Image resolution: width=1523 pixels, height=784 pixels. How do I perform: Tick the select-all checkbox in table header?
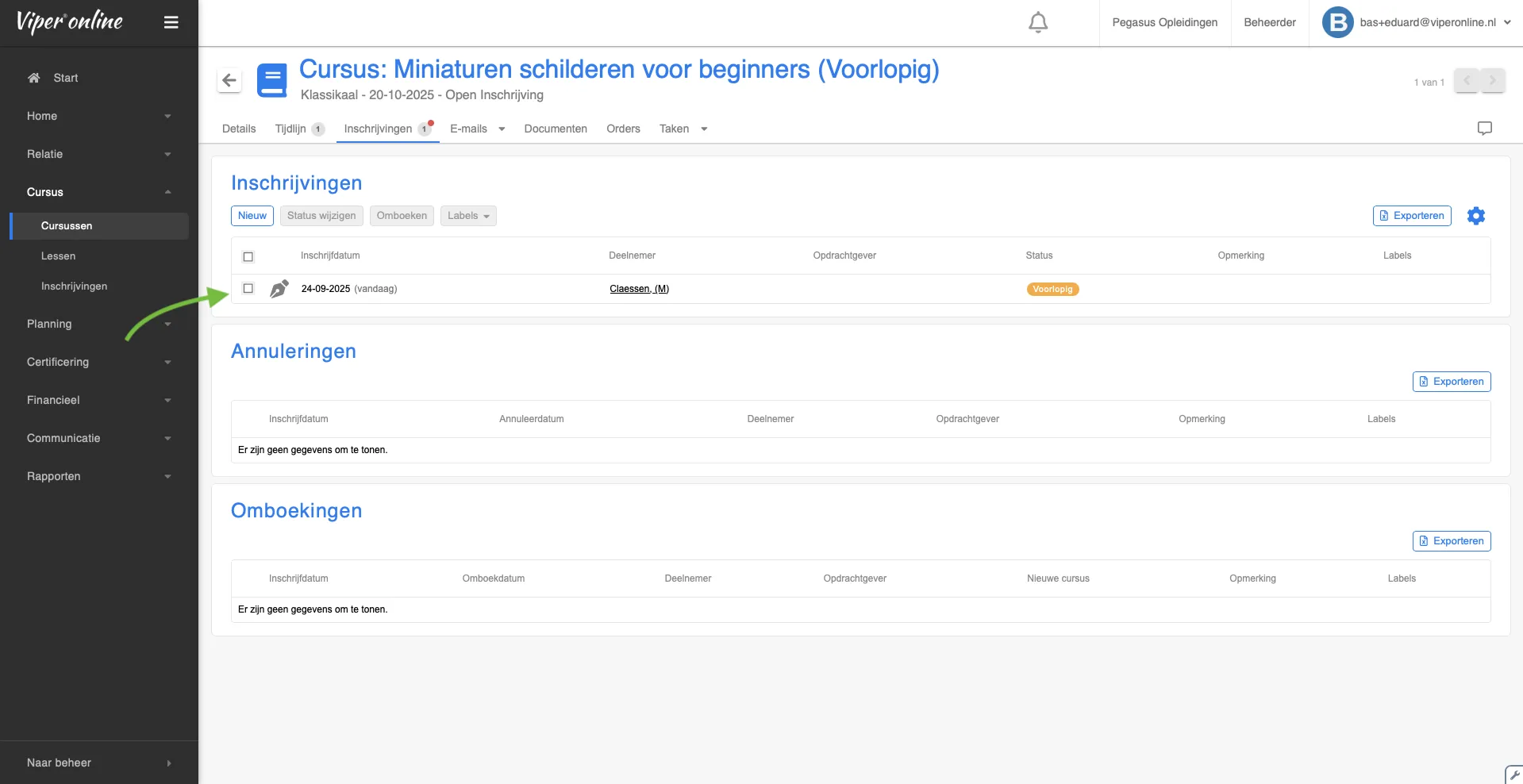[x=248, y=256]
